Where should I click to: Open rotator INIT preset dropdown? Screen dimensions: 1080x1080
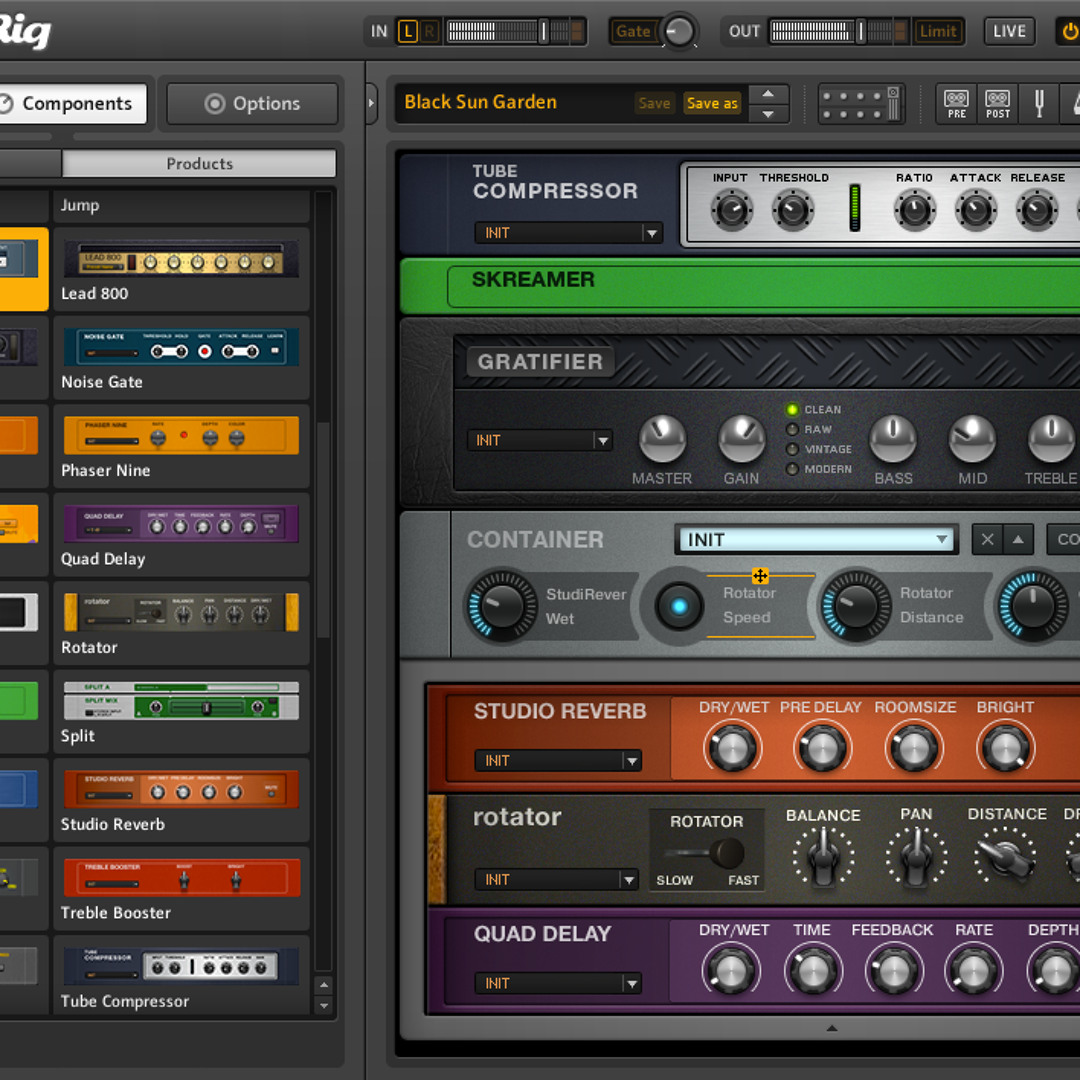(x=556, y=880)
